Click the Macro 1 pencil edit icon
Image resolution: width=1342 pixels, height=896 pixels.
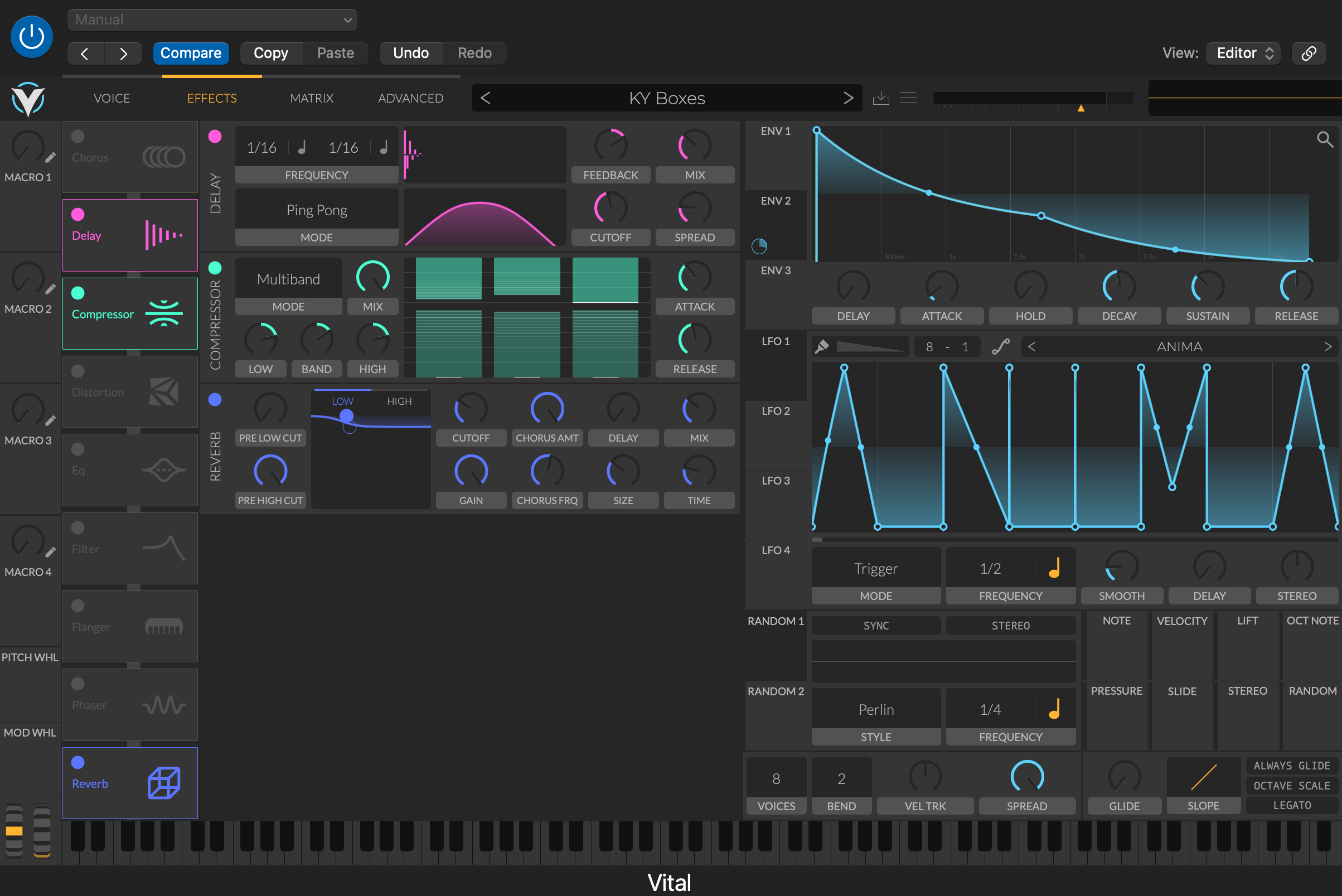[x=50, y=157]
